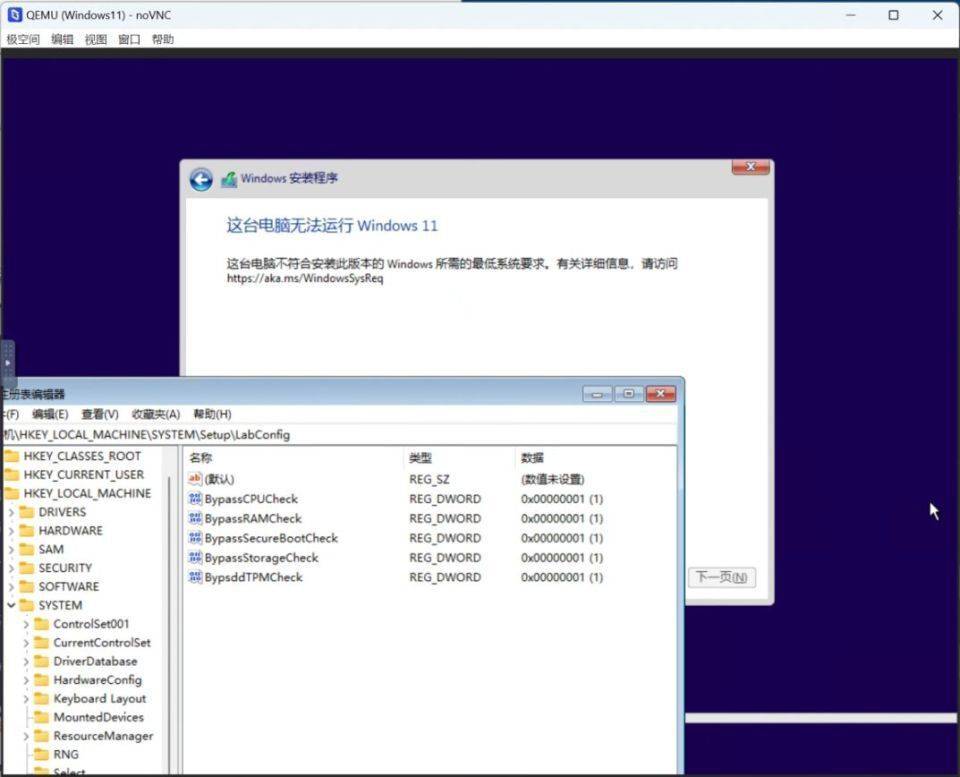960x777 pixels.
Task: Click the default string value icon
Action: [x=195, y=479]
